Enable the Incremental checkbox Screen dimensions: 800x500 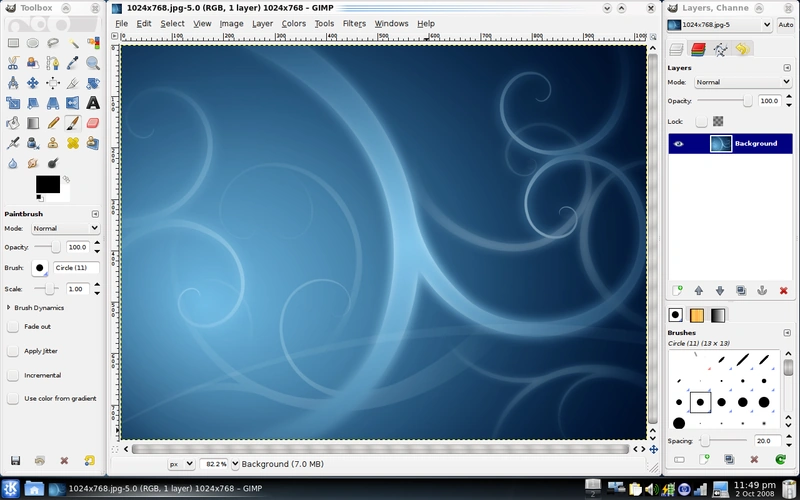(13, 375)
